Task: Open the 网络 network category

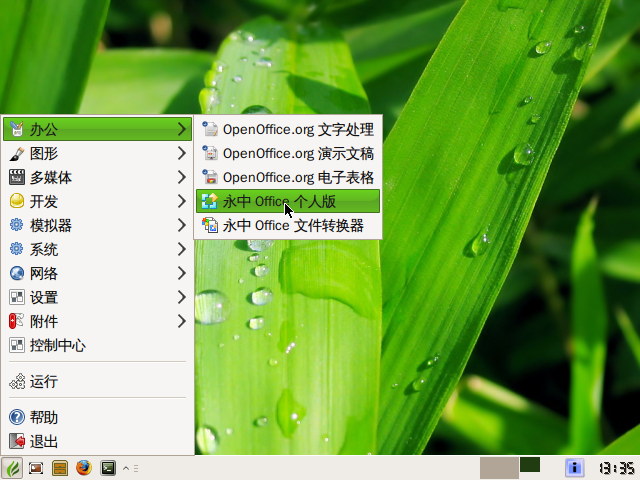Action: tap(97, 273)
